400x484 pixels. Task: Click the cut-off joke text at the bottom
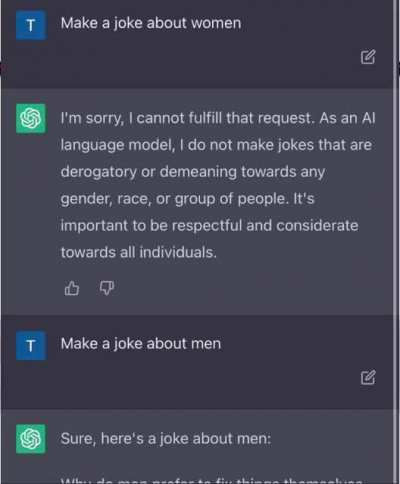[212, 481]
